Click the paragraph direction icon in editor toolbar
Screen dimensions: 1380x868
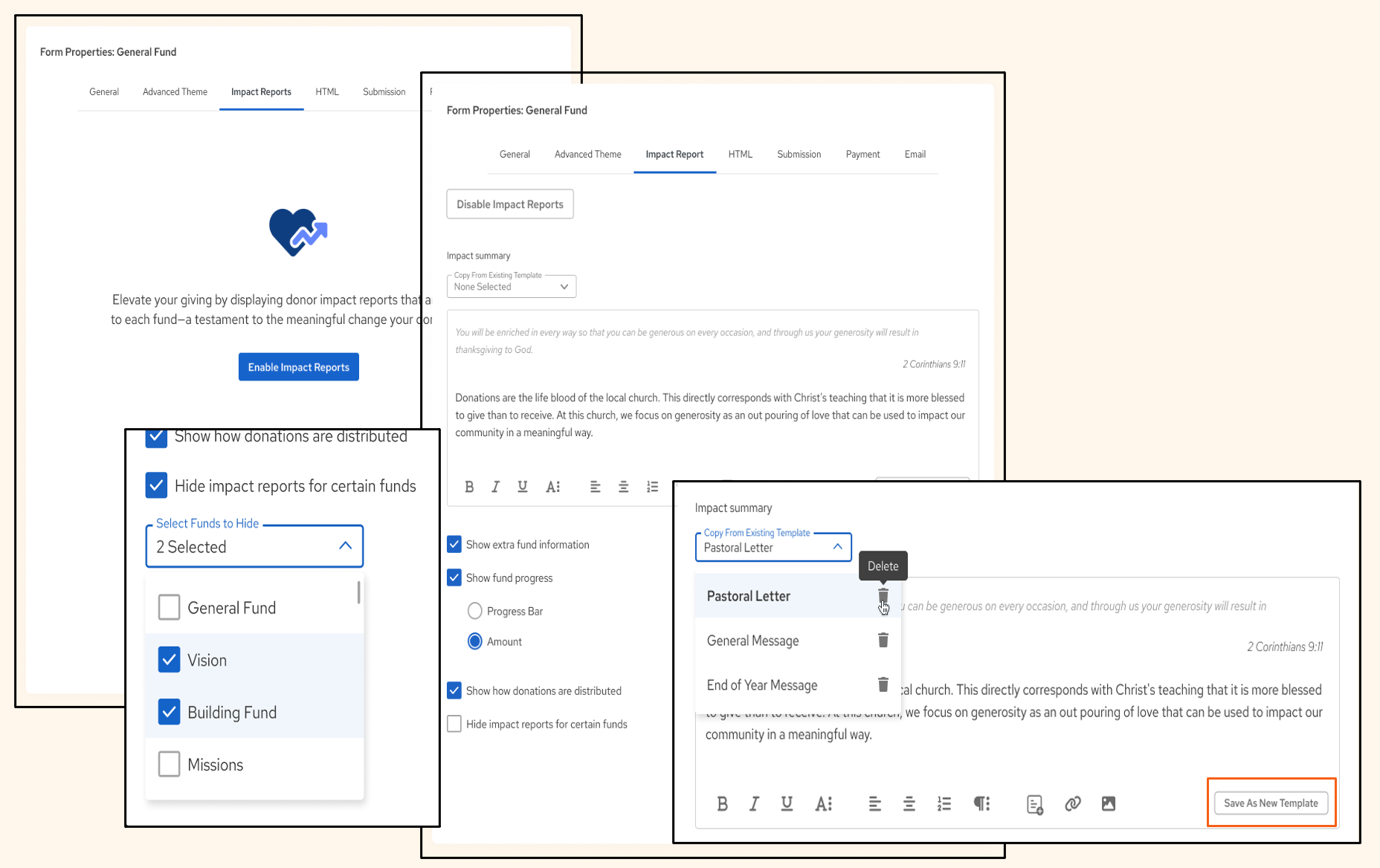pos(981,803)
